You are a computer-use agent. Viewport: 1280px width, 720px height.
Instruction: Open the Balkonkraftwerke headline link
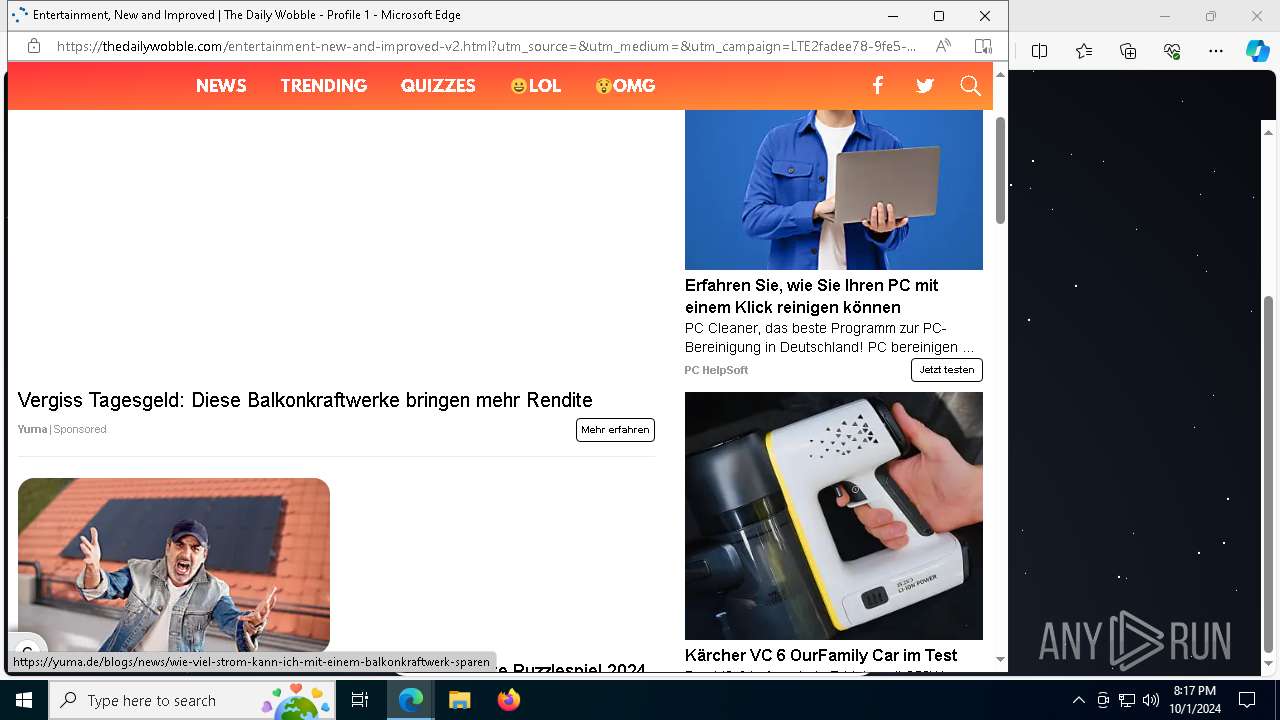pyautogui.click(x=305, y=400)
